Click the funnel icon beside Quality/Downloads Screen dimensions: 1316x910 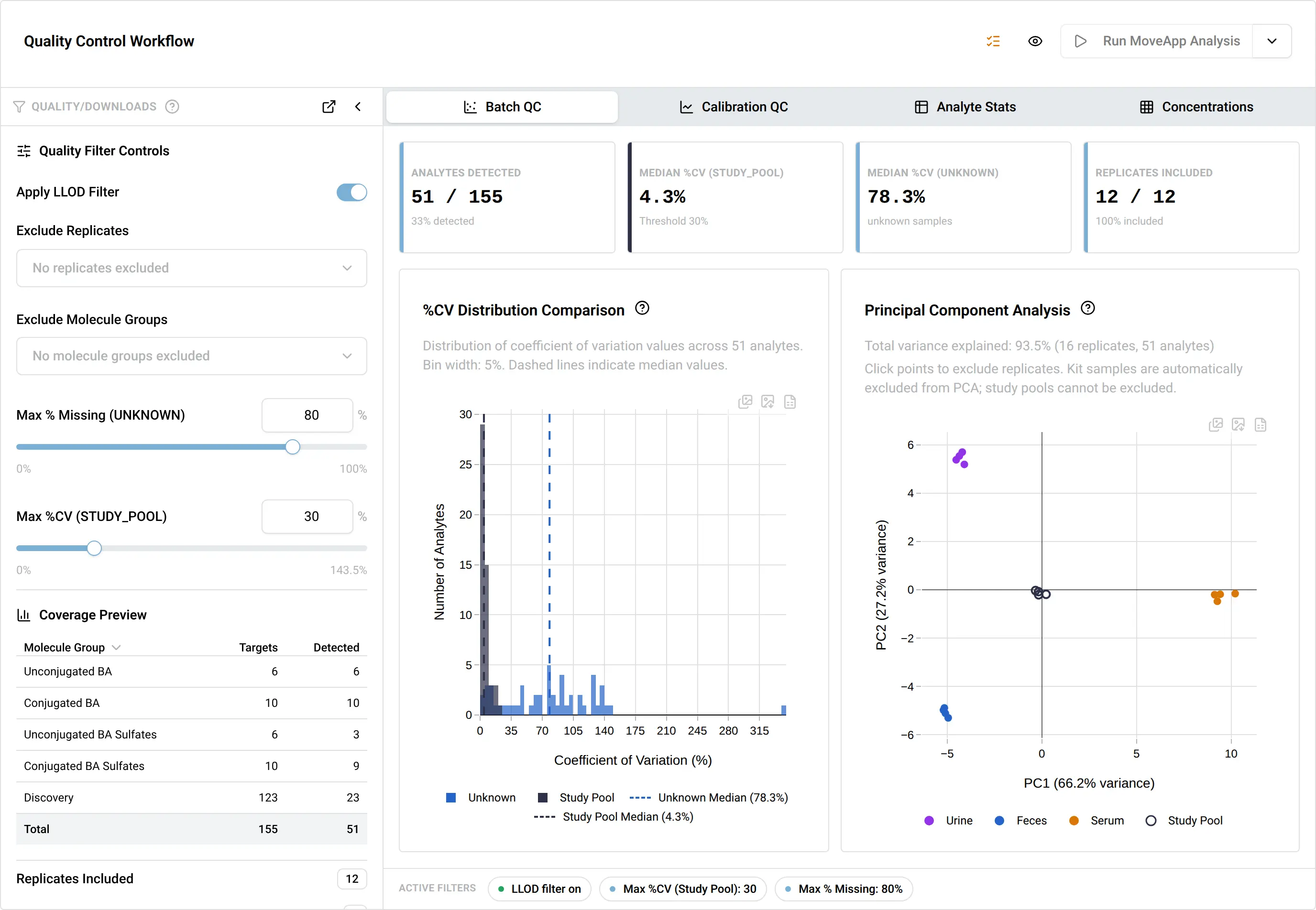tap(19, 107)
